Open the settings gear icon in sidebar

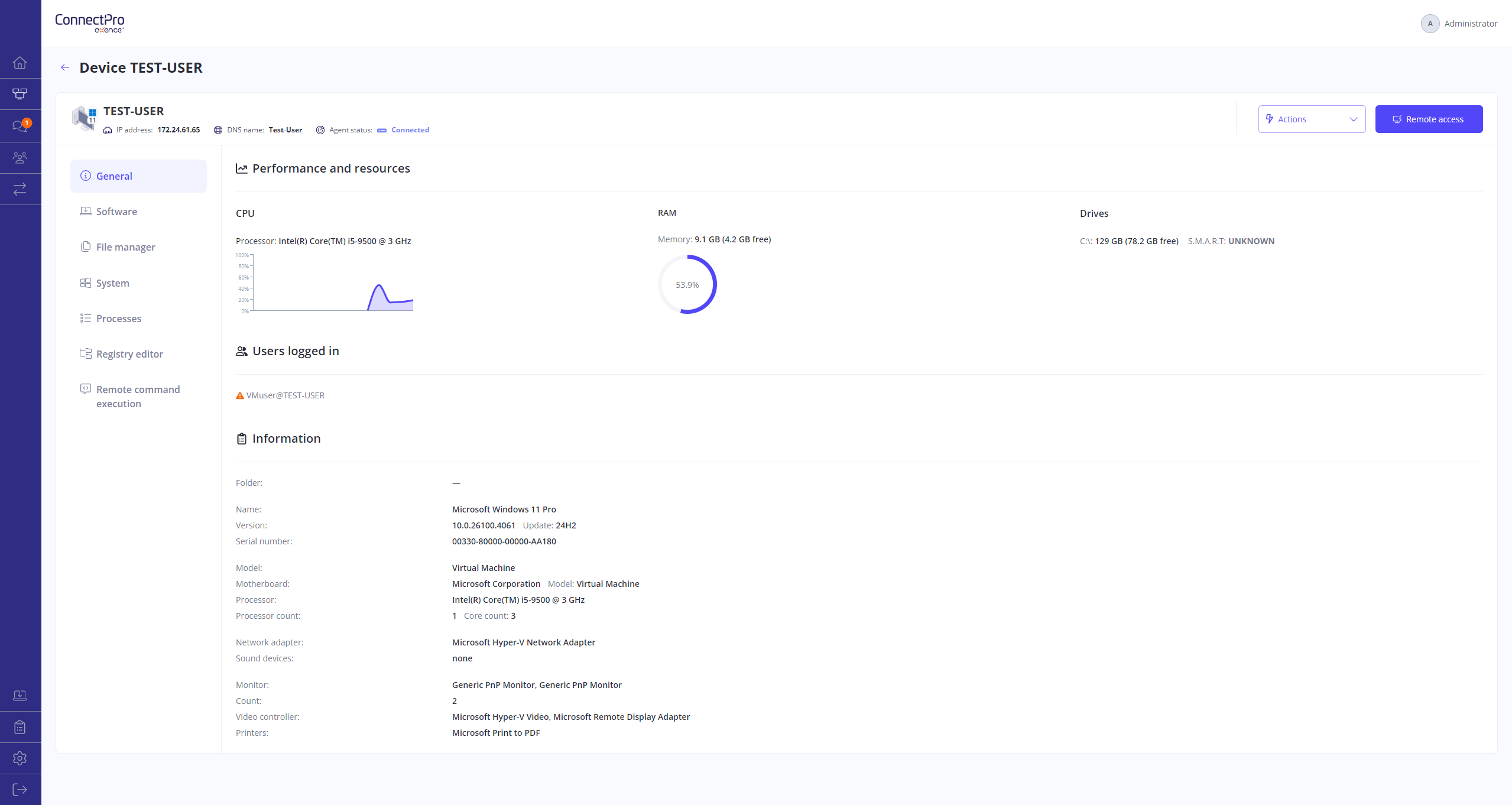pos(20,758)
